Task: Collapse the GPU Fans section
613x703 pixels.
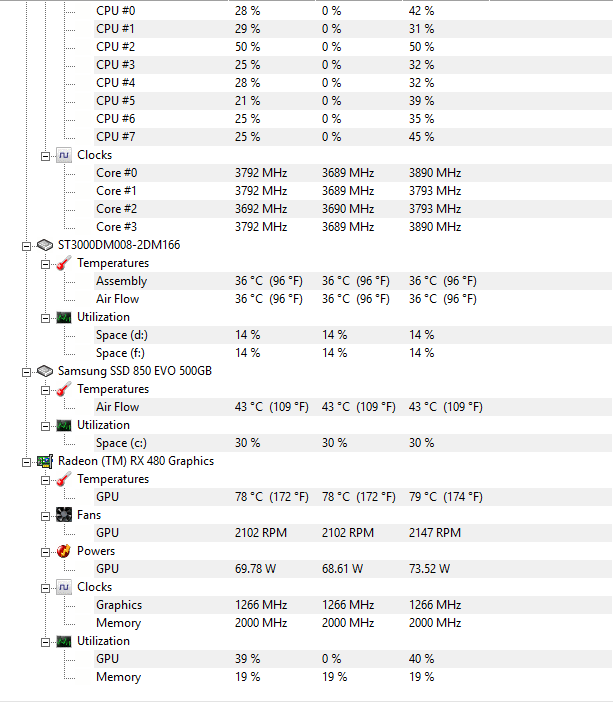Action: click(x=45, y=516)
